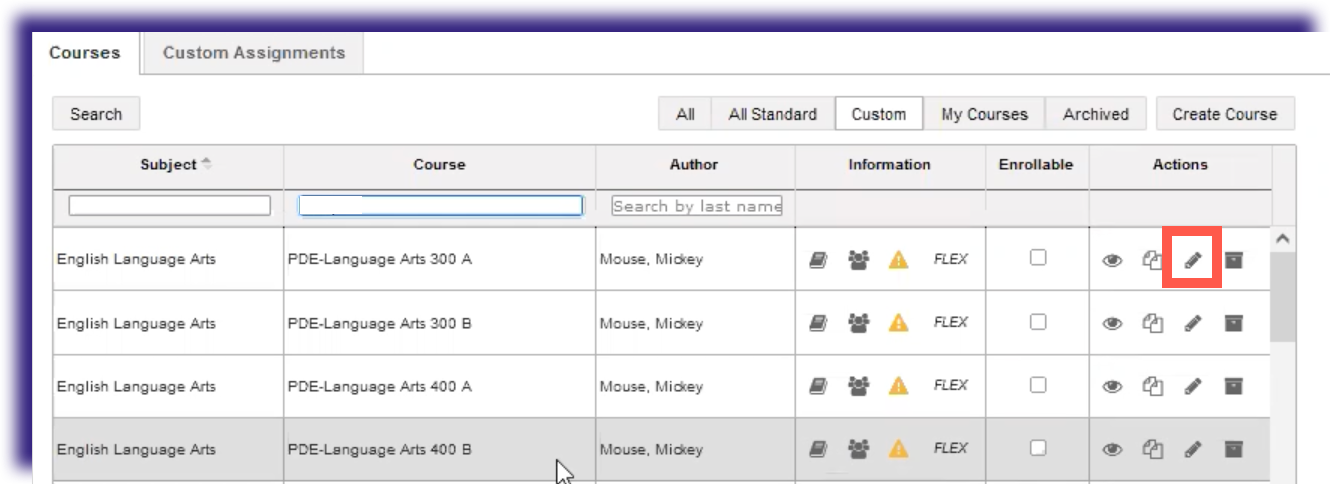Screen dimensions: 1330x486
Task: Edit PDE-Language Arts 300 B with pencil icon
Action: (x=1192, y=323)
